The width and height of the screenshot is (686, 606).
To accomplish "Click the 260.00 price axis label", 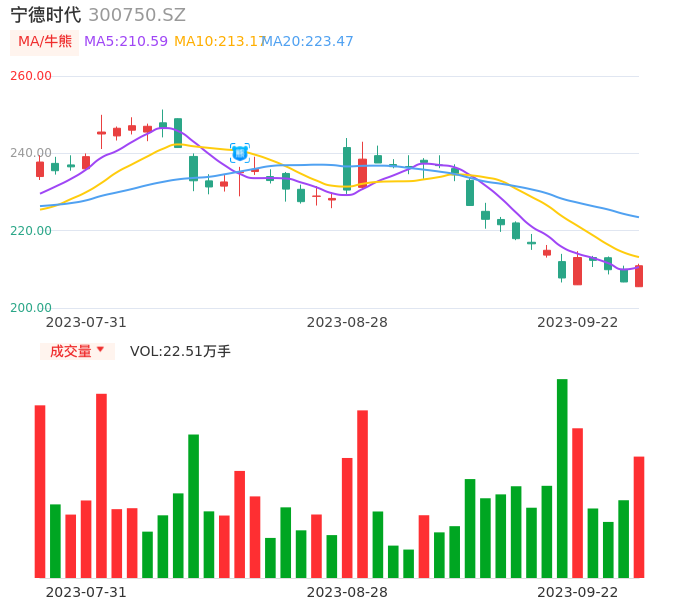I will 31,76.
